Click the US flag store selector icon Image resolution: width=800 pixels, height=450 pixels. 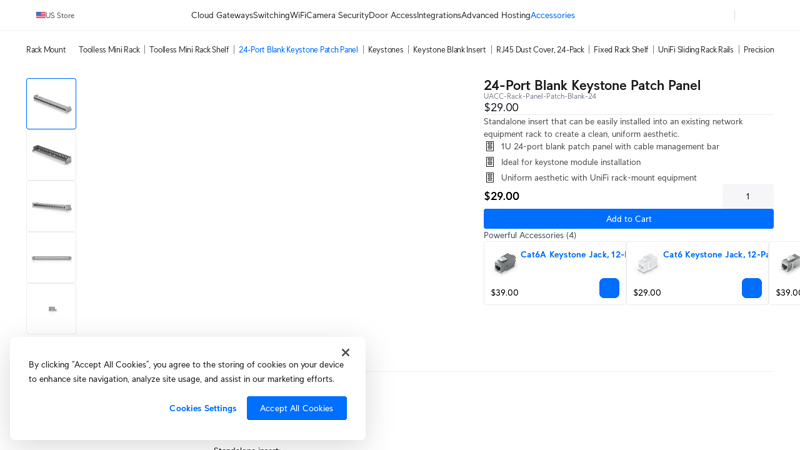coord(41,15)
